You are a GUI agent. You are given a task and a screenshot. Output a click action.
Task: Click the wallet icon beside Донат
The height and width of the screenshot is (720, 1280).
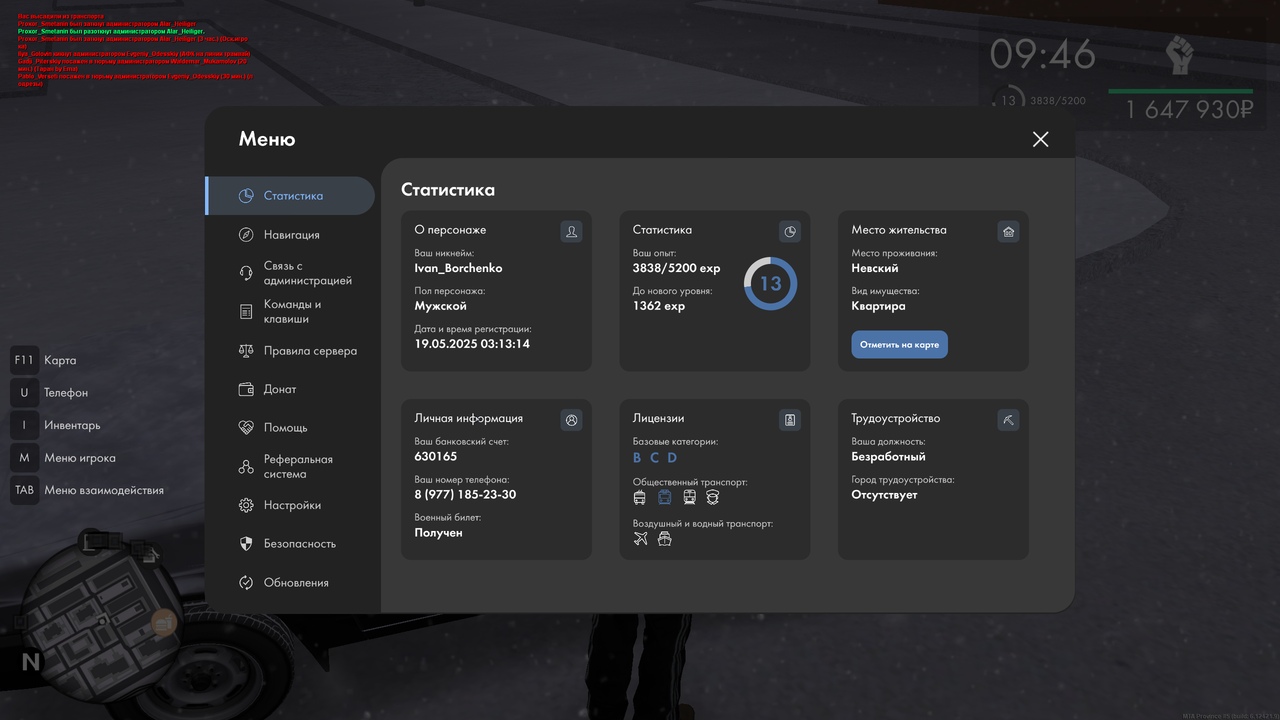246,389
